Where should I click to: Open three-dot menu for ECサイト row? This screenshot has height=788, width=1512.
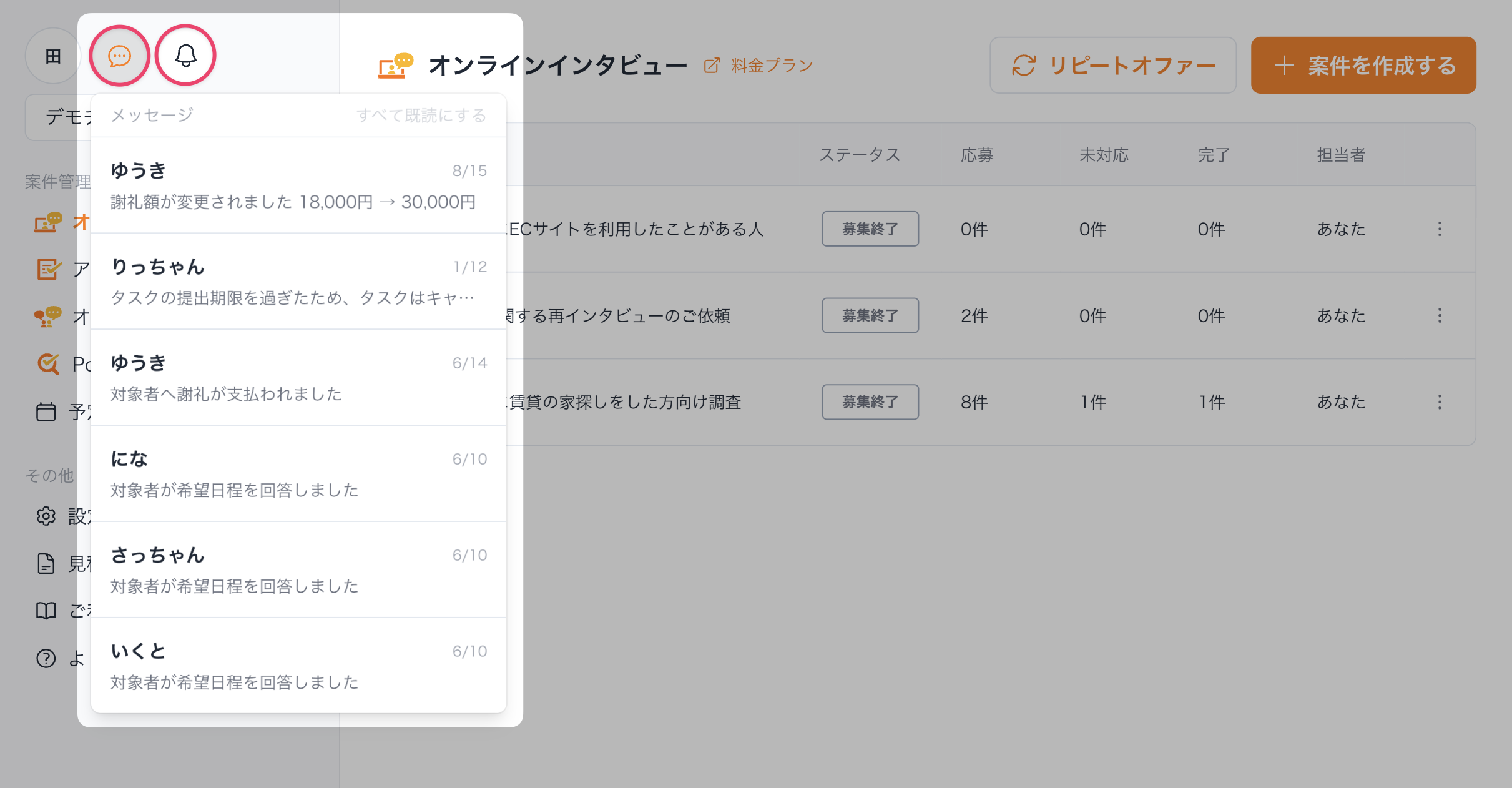pyautogui.click(x=1440, y=229)
